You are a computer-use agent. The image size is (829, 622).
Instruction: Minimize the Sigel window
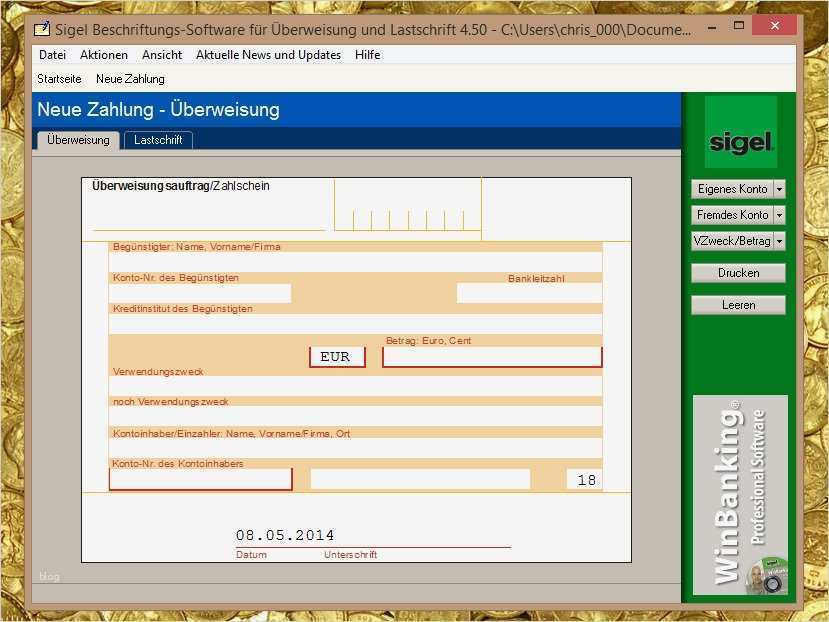712,26
